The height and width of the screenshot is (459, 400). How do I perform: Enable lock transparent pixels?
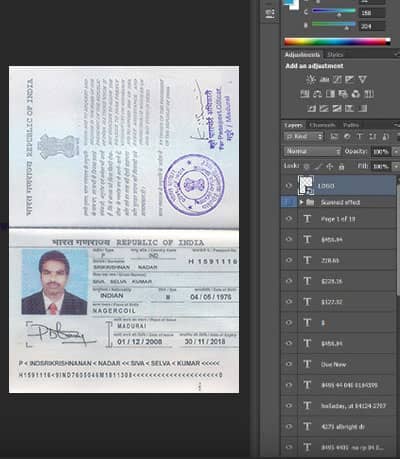306,166
